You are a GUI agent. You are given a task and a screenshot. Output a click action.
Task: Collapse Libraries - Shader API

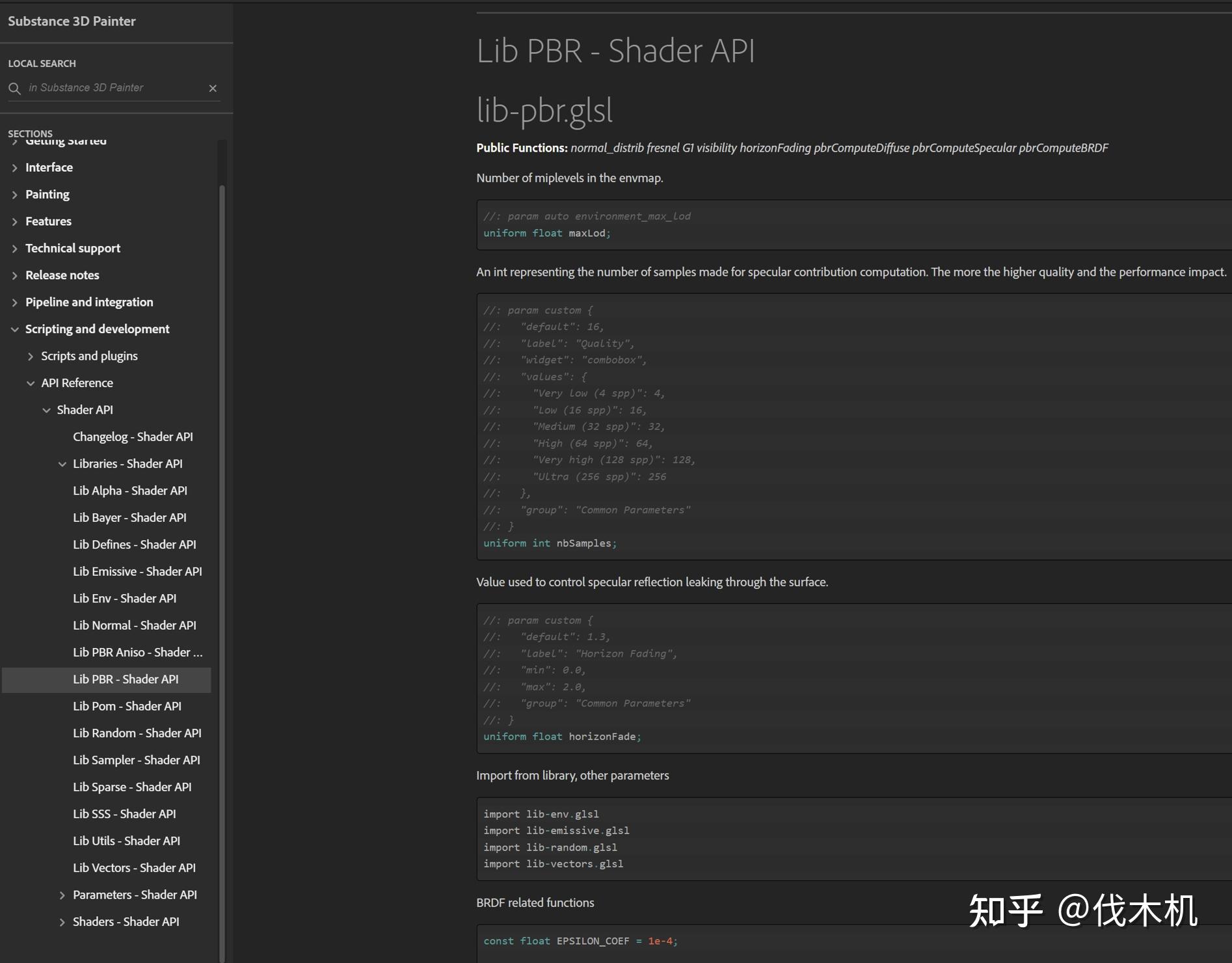pyautogui.click(x=62, y=464)
